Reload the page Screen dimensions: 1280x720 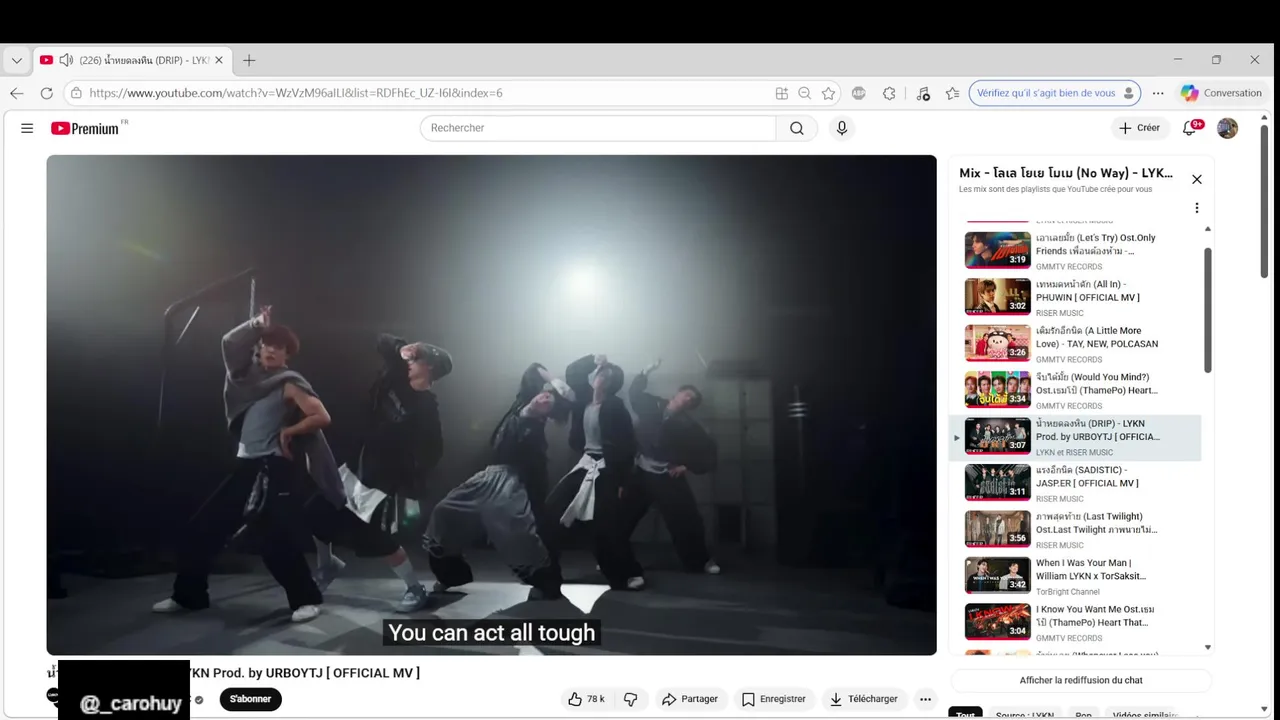click(46, 93)
